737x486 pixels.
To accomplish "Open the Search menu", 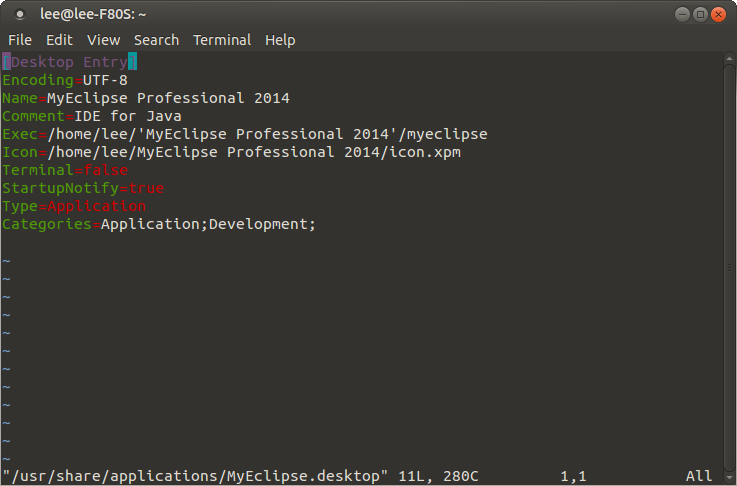I will tap(156, 40).
